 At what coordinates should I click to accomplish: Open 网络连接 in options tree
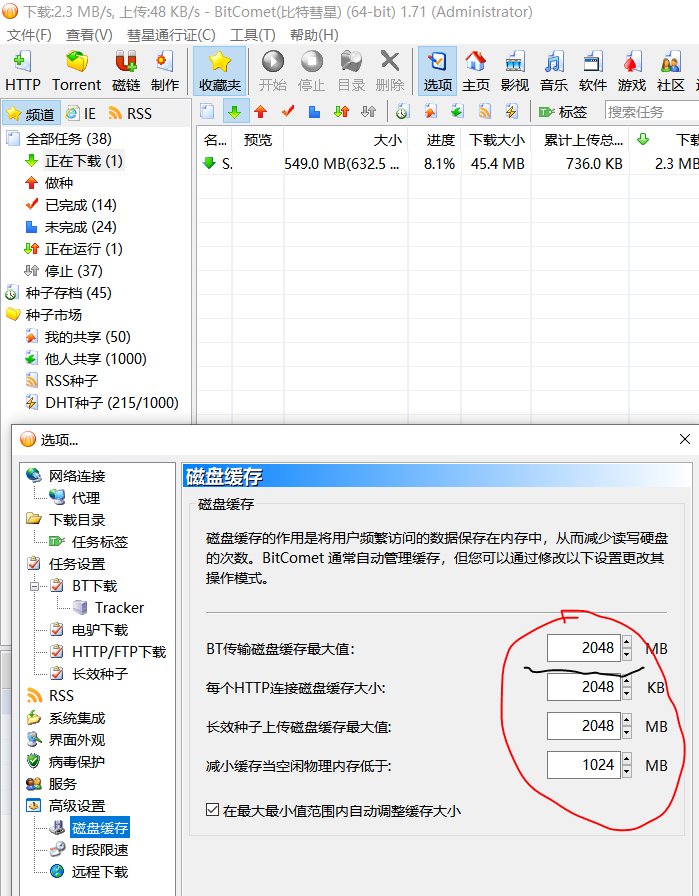click(x=77, y=476)
